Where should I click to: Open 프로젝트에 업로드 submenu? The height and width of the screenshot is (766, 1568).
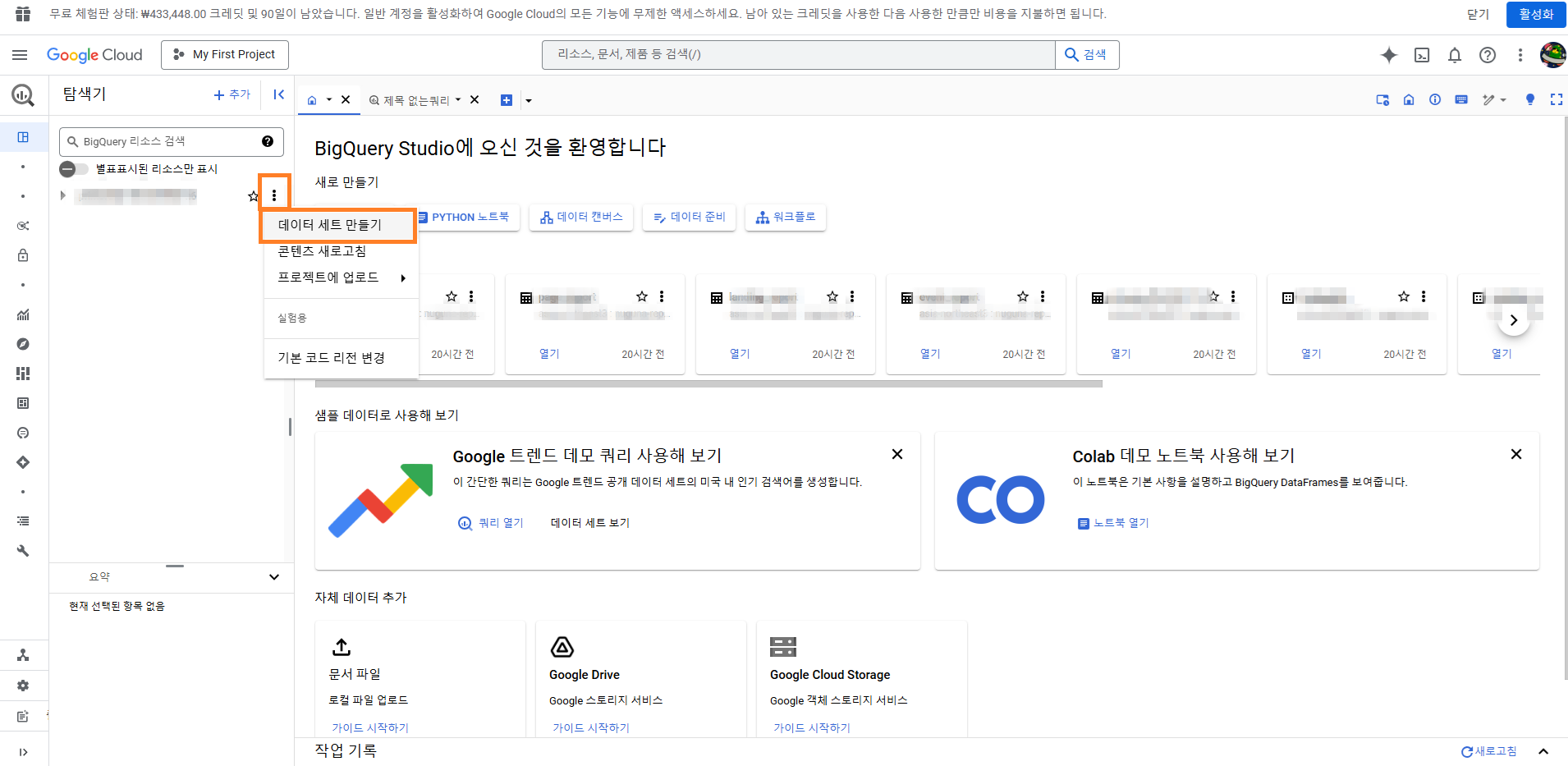(x=342, y=278)
